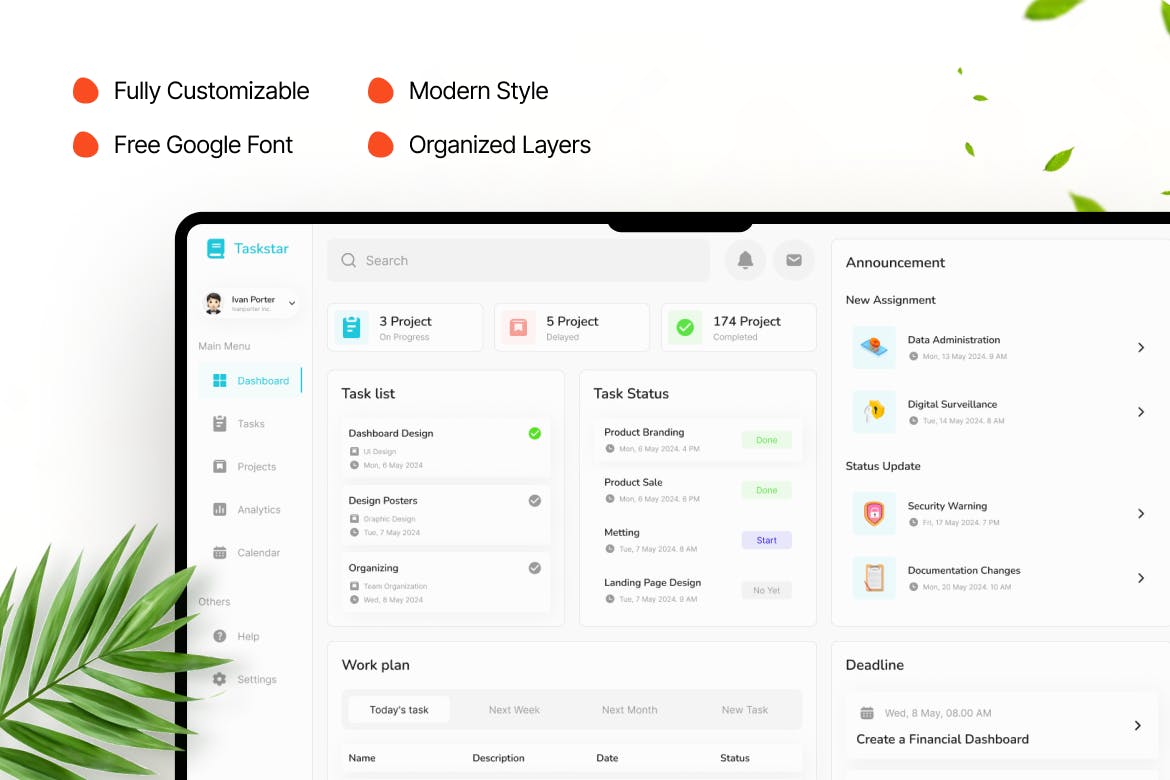Click into the Search input field
Screen dimensions: 1170x780
[518, 261]
